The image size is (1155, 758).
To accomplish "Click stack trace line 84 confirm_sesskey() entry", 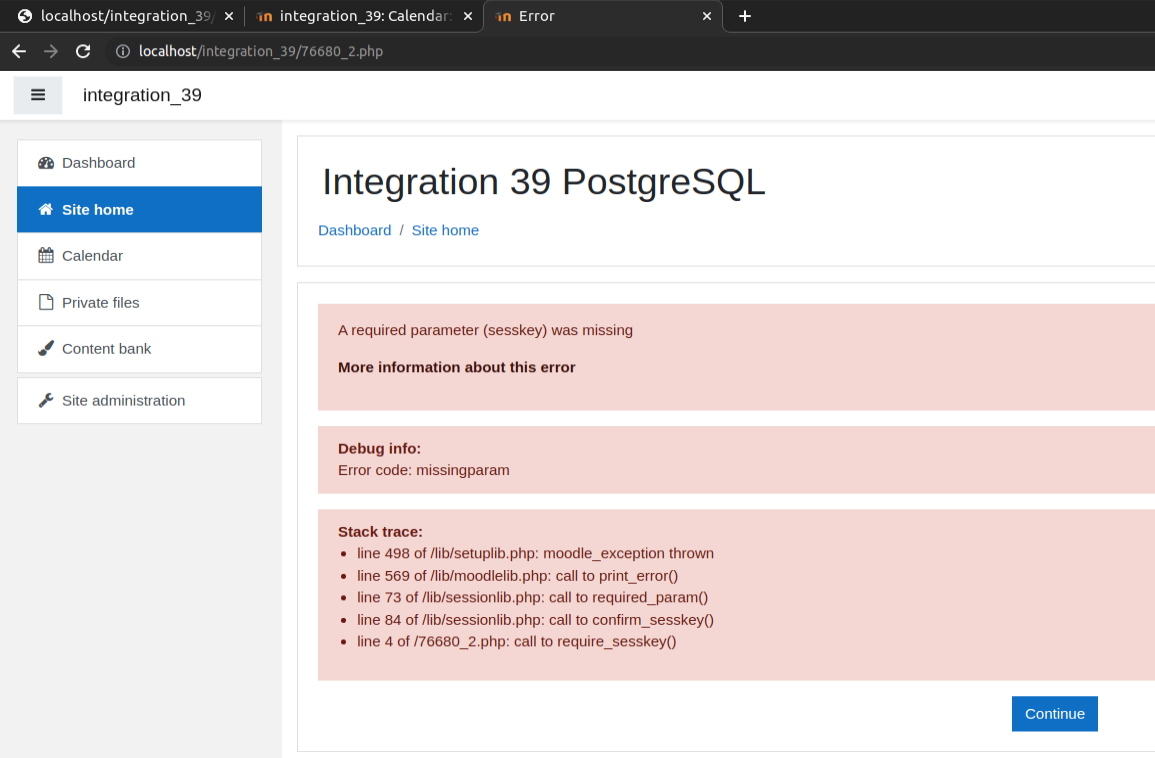I will (x=536, y=620).
